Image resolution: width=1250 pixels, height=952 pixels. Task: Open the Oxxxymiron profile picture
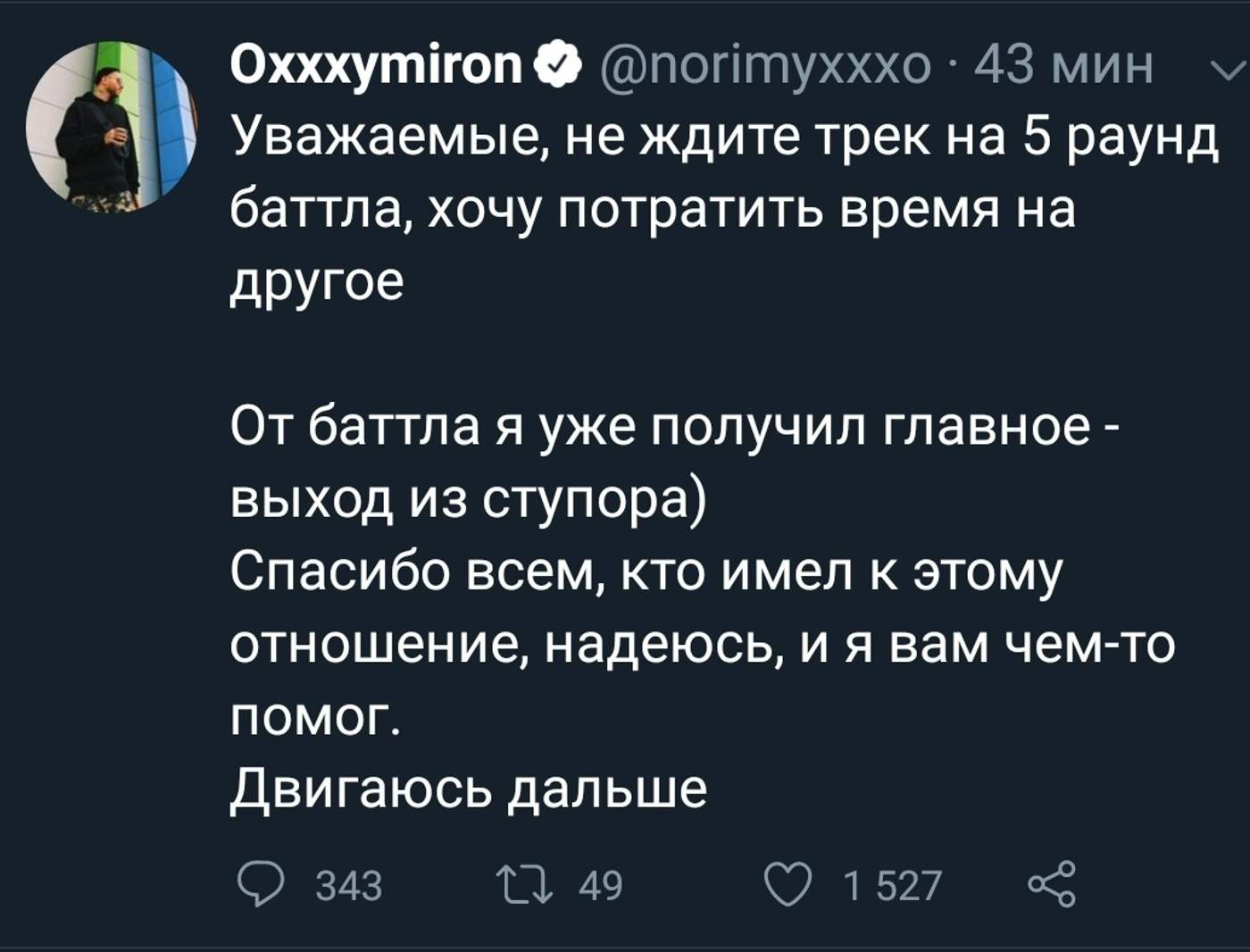tap(111, 127)
